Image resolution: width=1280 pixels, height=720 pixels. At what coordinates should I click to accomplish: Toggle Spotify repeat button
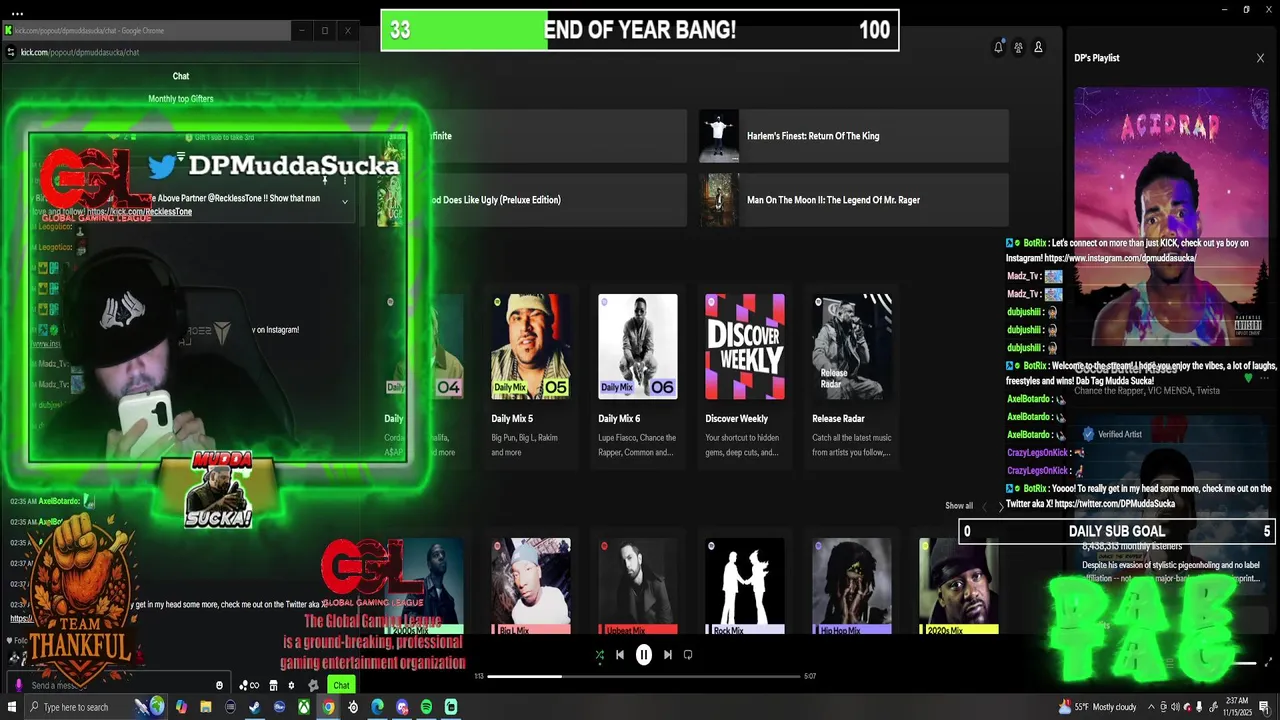point(688,655)
